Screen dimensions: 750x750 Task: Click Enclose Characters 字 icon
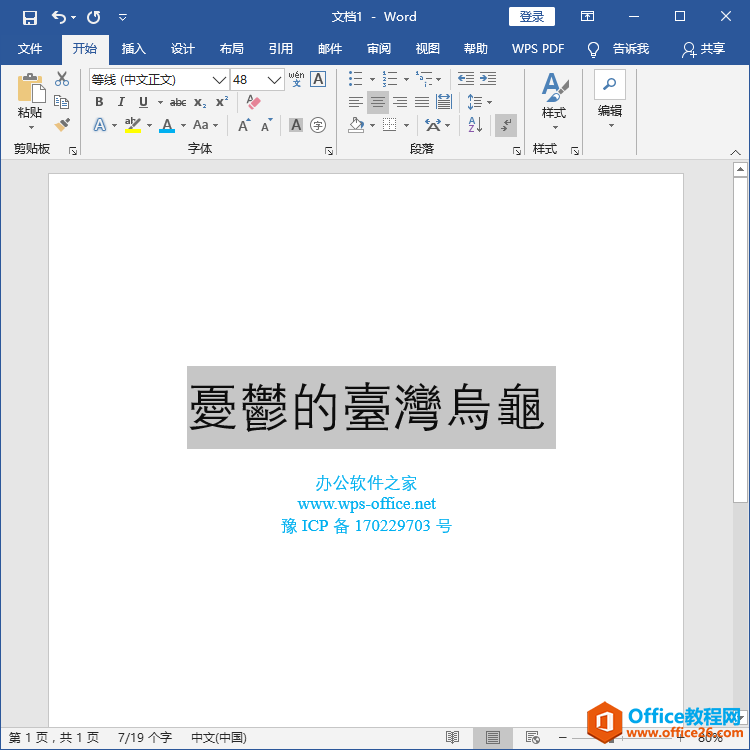318,125
